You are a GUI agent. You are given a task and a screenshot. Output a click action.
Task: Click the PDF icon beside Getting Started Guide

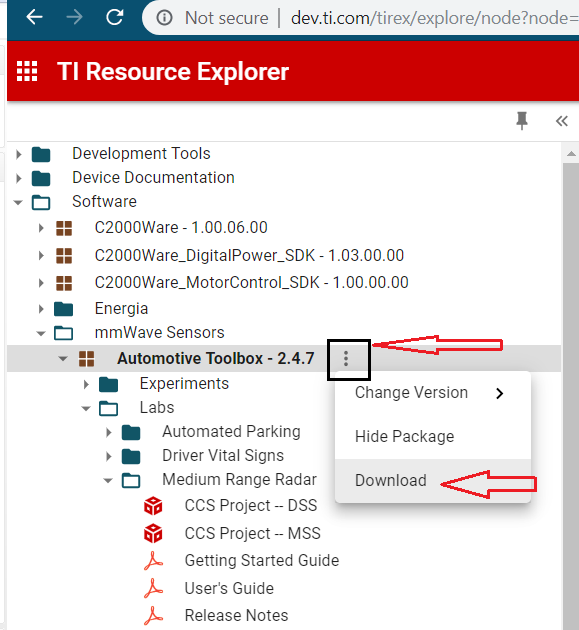pos(153,560)
